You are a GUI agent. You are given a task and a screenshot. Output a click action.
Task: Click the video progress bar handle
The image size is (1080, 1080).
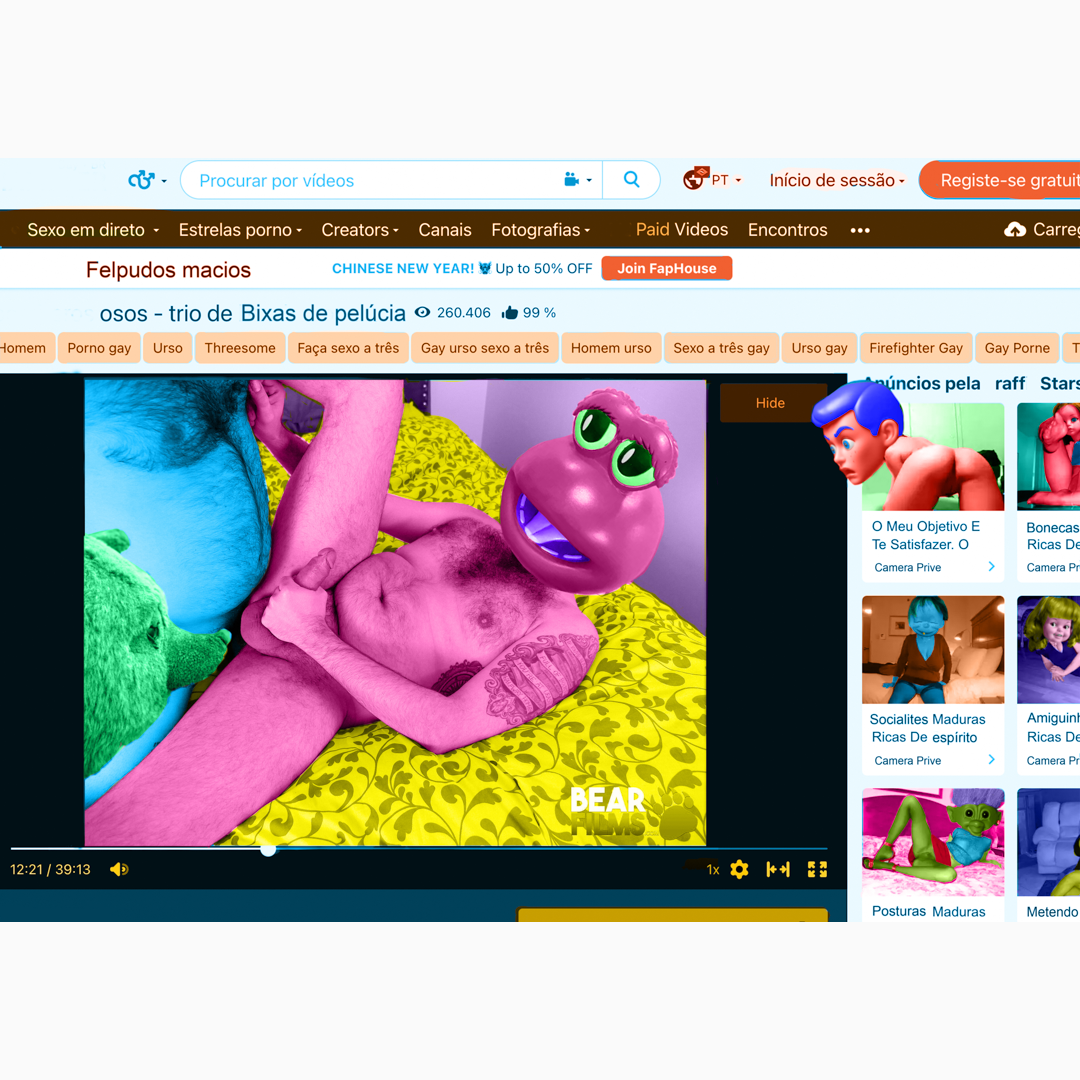[x=269, y=850]
